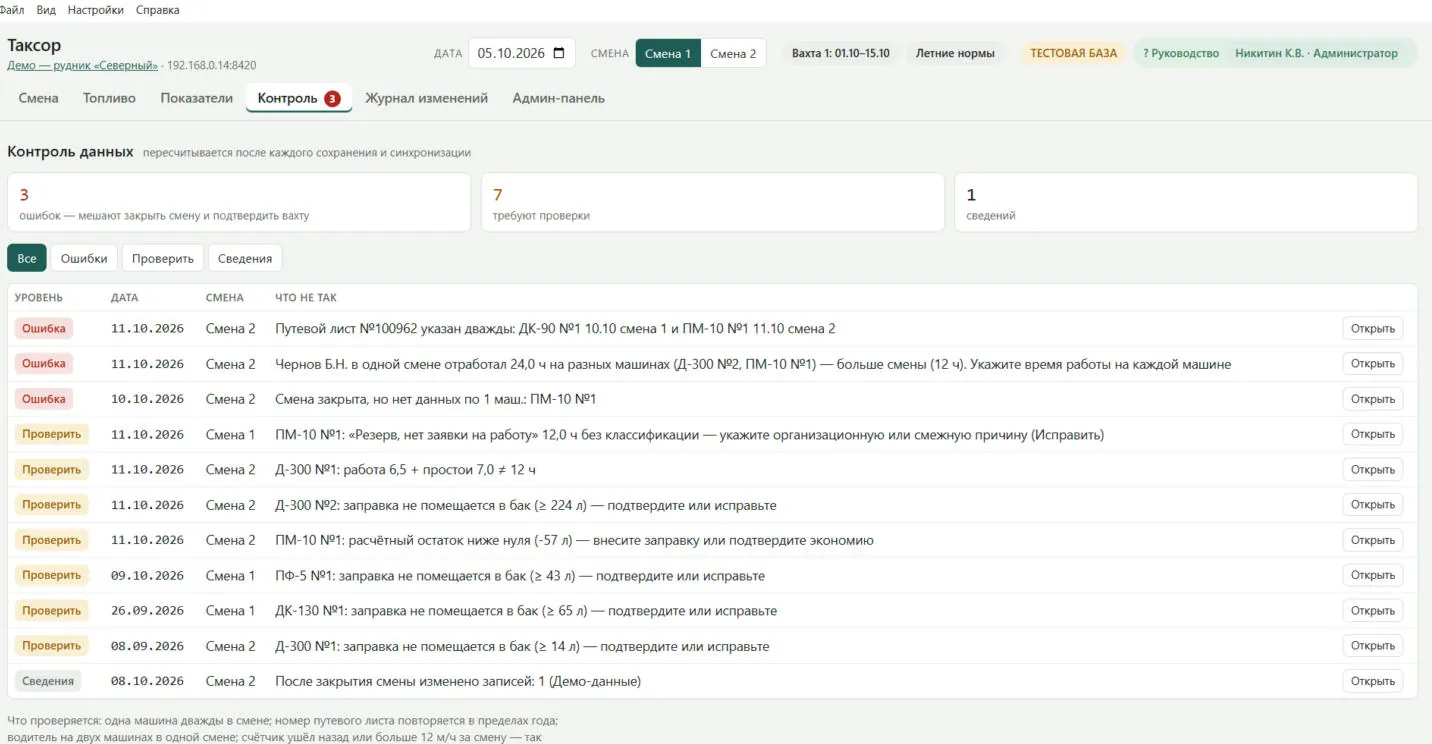Open the ПМ-10 №1 расчётный остаток row
Viewport: 1432px width, 744px height.
[x=1373, y=540]
